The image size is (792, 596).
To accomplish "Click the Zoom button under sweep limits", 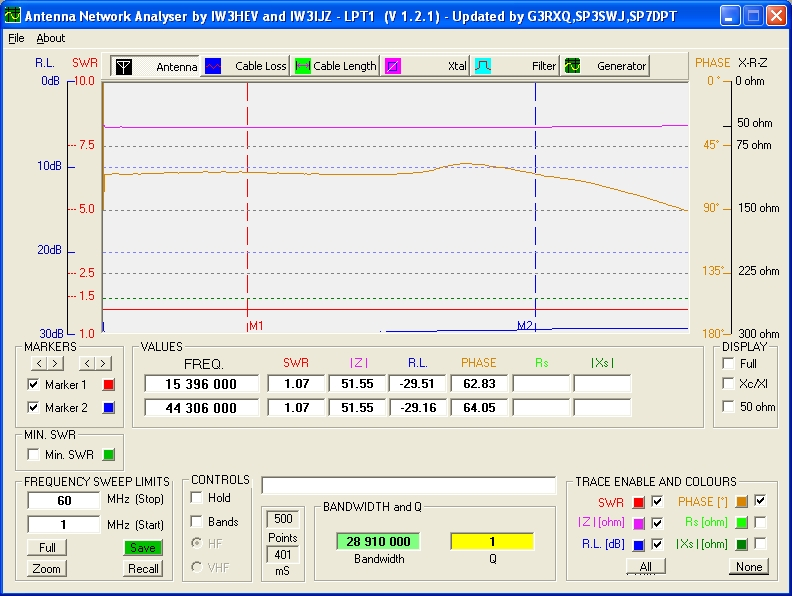I will (x=46, y=568).
